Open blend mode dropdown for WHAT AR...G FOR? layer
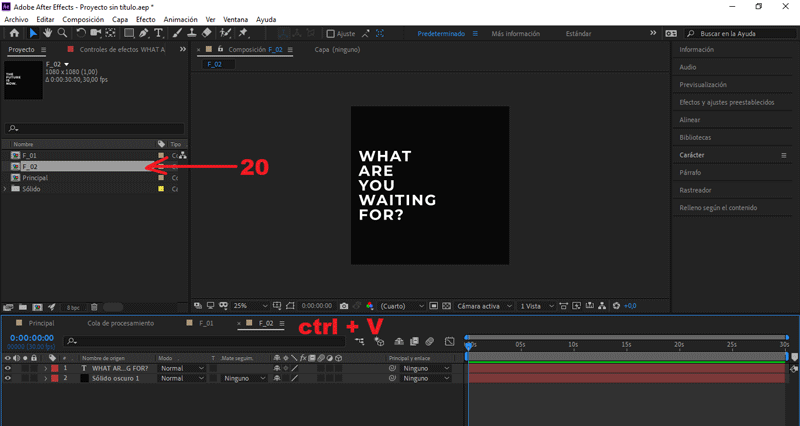 tap(182, 368)
